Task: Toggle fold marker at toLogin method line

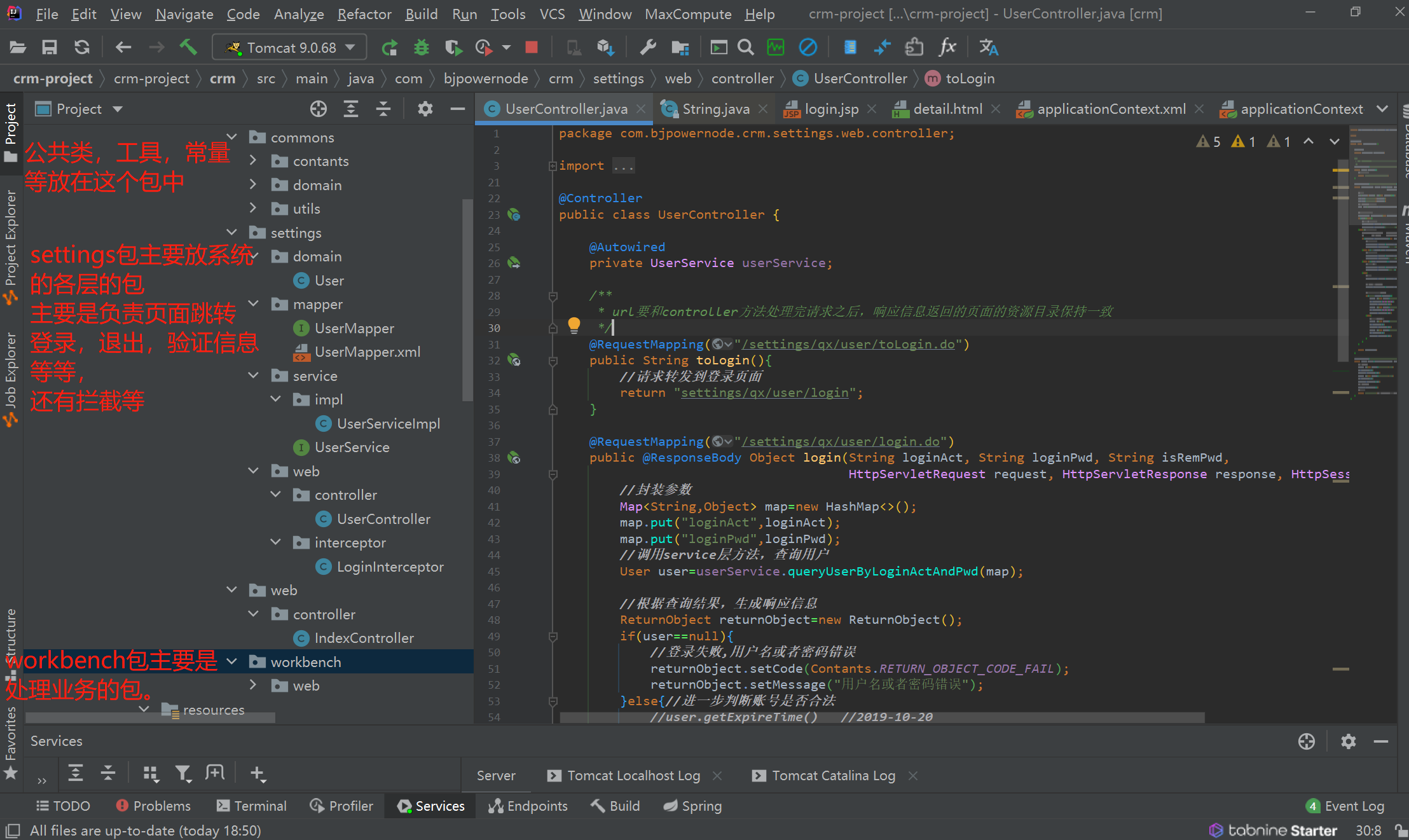Action: [553, 361]
